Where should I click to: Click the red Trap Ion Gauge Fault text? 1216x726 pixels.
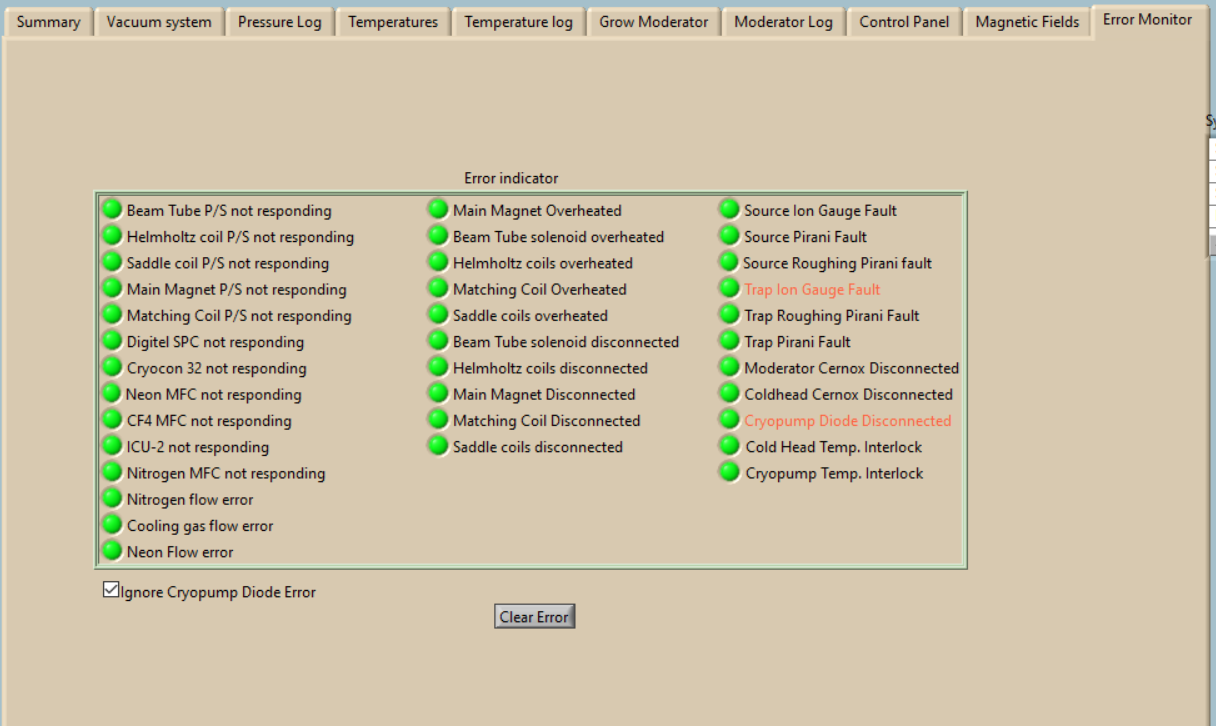coord(812,289)
